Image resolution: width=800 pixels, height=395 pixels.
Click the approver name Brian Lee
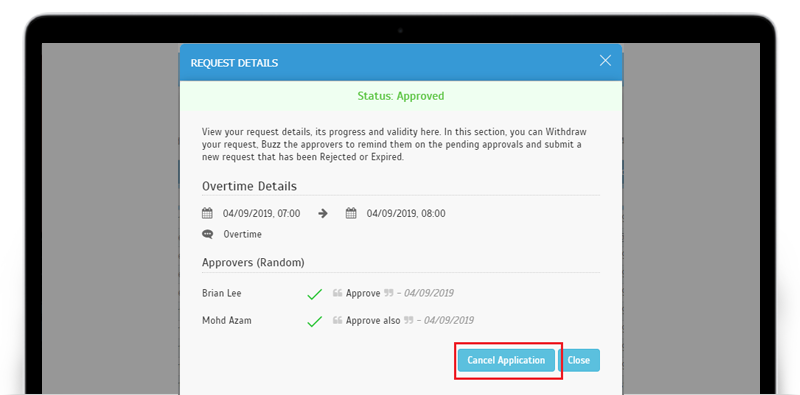pyautogui.click(x=221, y=293)
